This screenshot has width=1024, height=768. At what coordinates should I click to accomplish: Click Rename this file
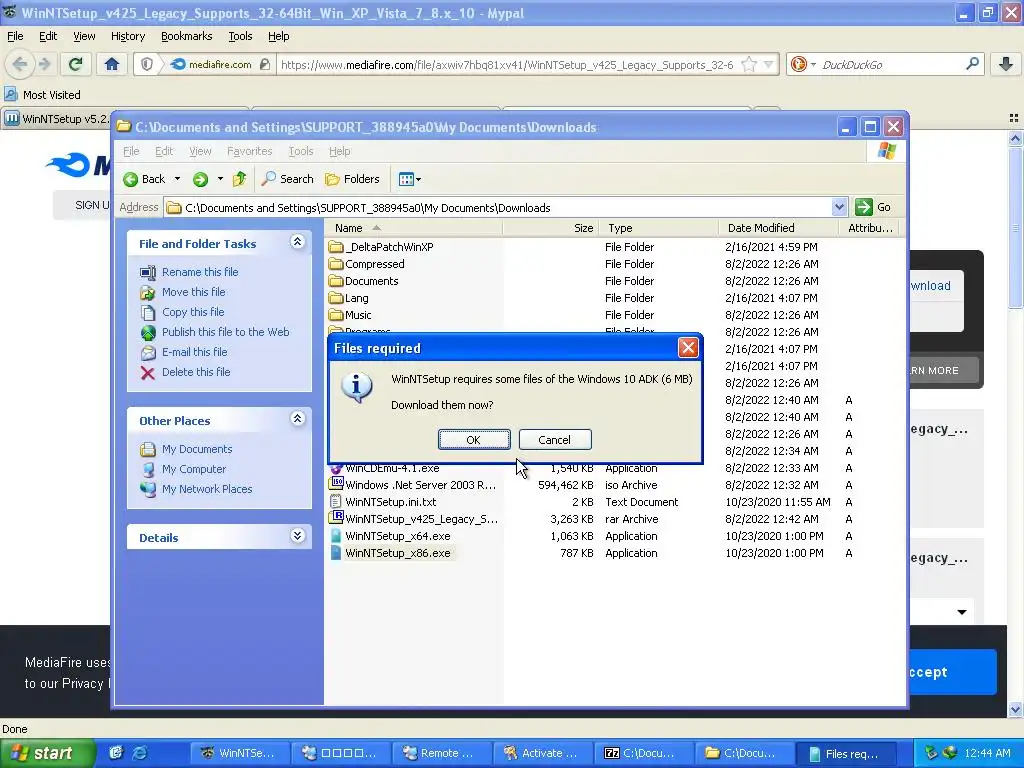(x=200, y=272)
